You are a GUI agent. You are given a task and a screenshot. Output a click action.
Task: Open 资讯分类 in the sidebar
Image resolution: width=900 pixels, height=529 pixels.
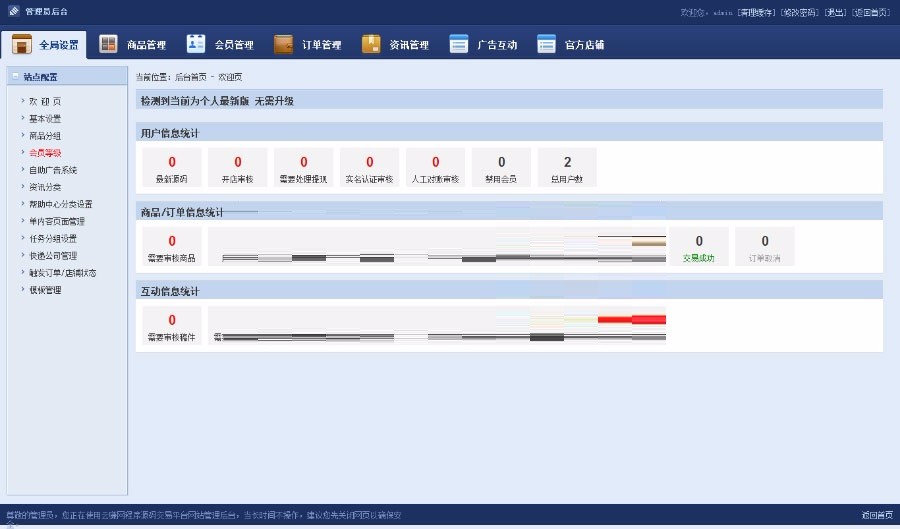tap(45, 187)
